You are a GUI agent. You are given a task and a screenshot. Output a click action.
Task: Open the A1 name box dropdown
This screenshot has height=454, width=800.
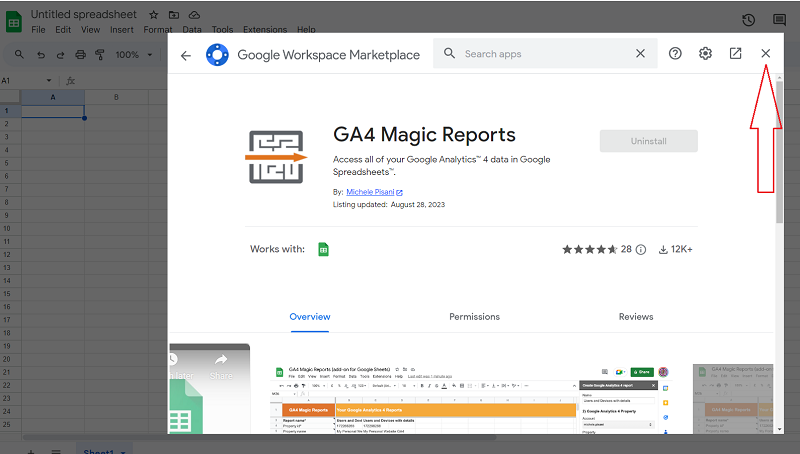pos(49,81)
